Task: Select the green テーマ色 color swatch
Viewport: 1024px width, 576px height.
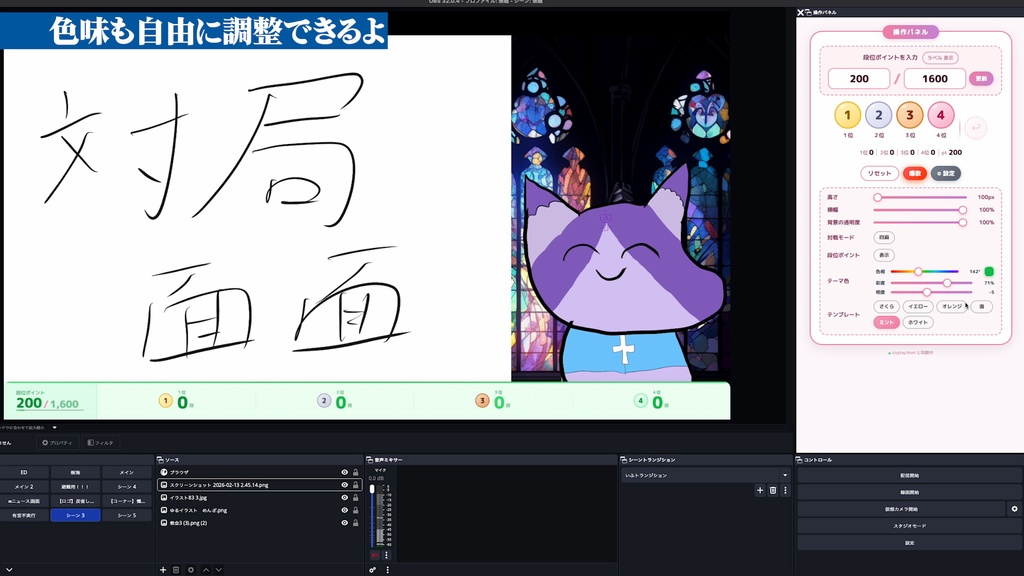Action: pyautogui.click(x=990, y=271)
